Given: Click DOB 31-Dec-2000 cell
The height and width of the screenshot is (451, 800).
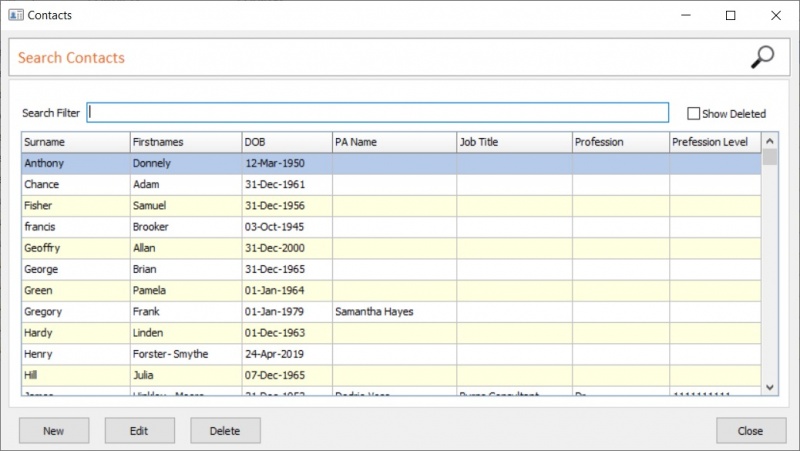Looking at the screenshot, I should (287, 248).
